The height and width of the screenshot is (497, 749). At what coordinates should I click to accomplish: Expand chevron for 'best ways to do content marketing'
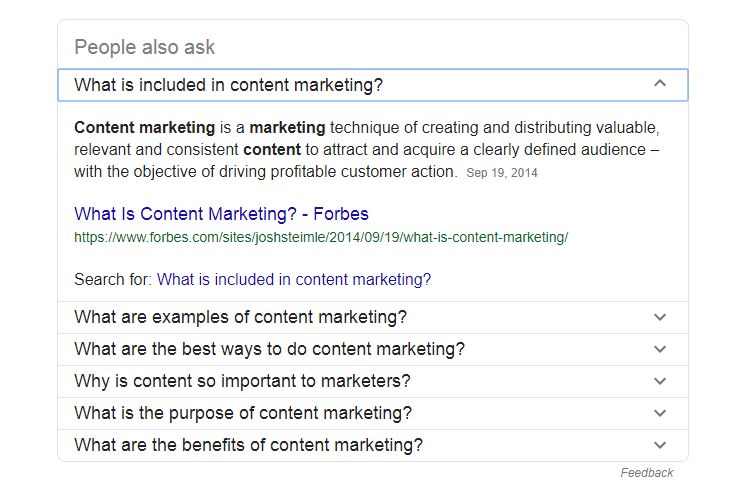[660, 349]
